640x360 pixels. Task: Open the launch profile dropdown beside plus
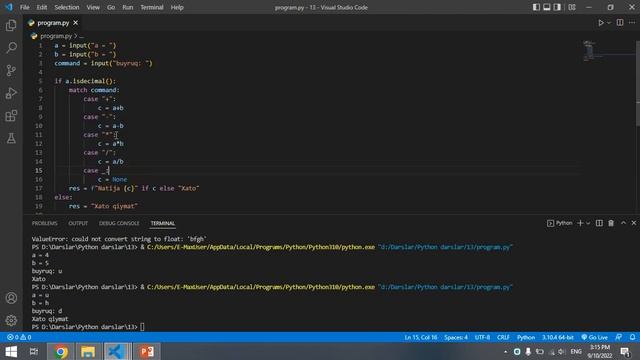(588, 223)
